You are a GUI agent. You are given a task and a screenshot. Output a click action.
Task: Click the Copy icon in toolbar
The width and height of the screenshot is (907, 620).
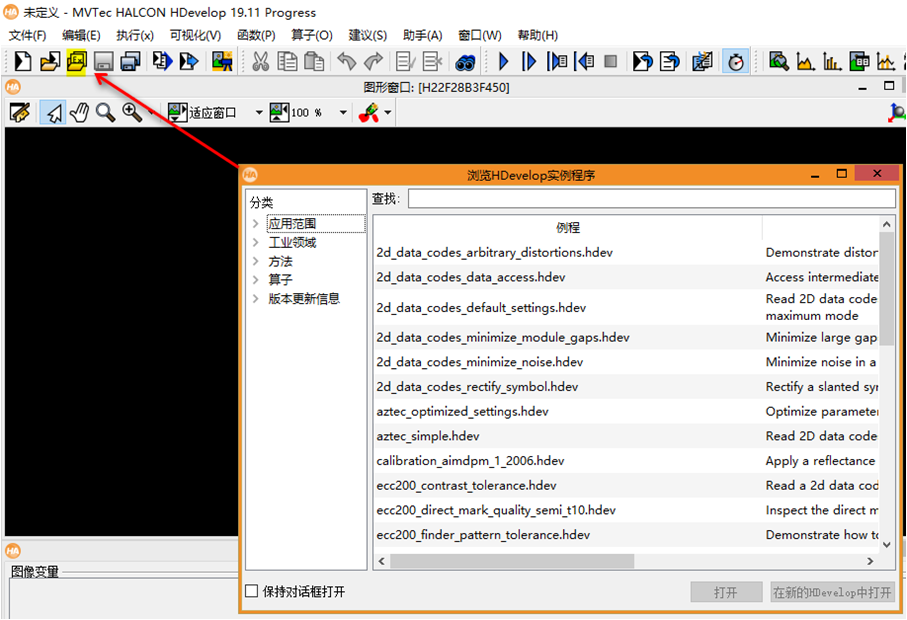click(287, 61)
